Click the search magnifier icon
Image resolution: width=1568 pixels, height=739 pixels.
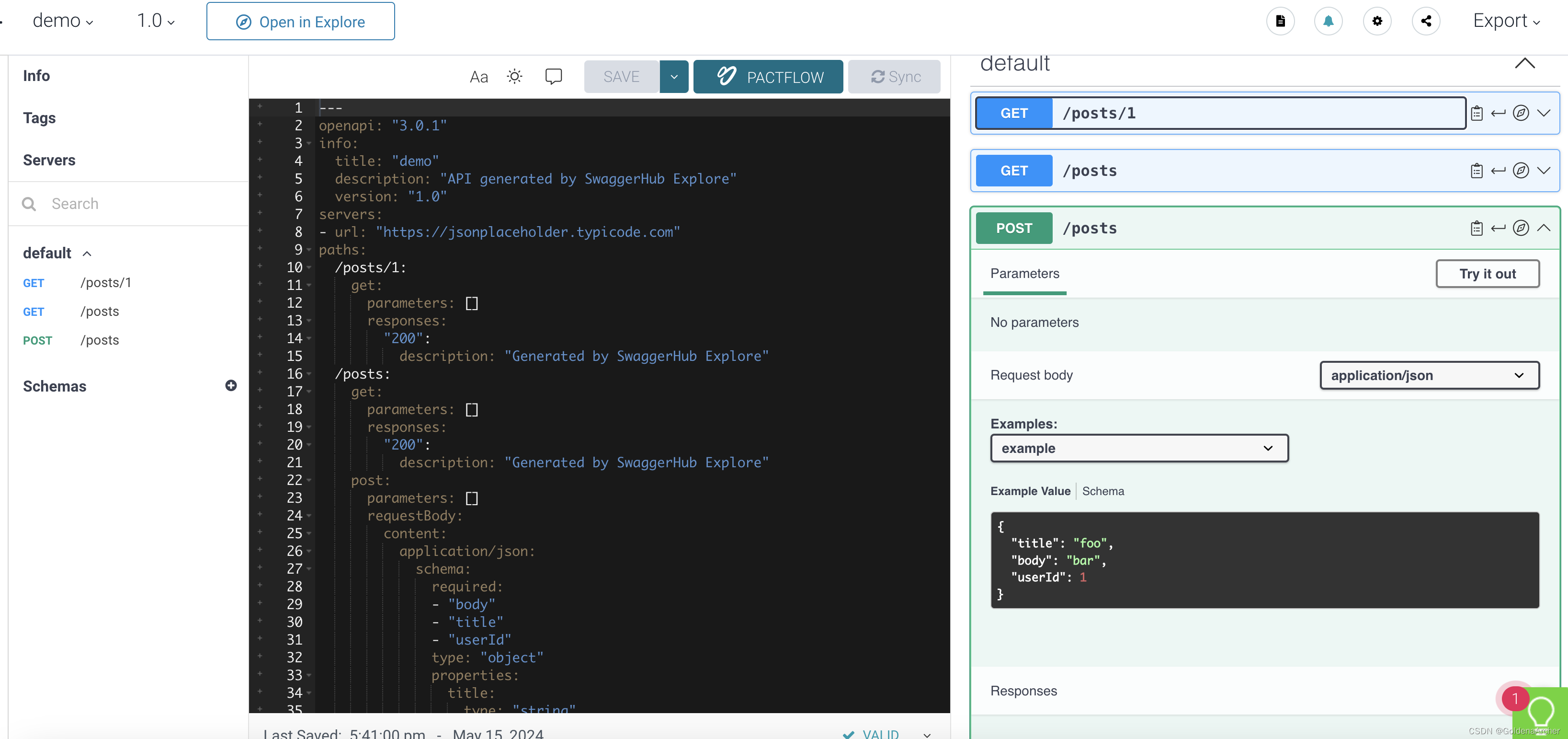[29, 204]
